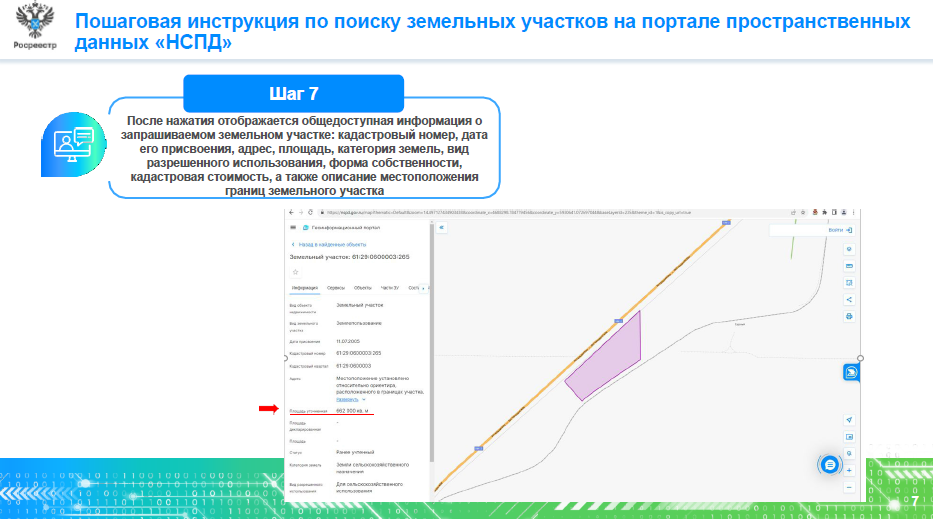This screenshot has width=933, height=519.
Task: Open the map layers button
Action: click(849, 249)
